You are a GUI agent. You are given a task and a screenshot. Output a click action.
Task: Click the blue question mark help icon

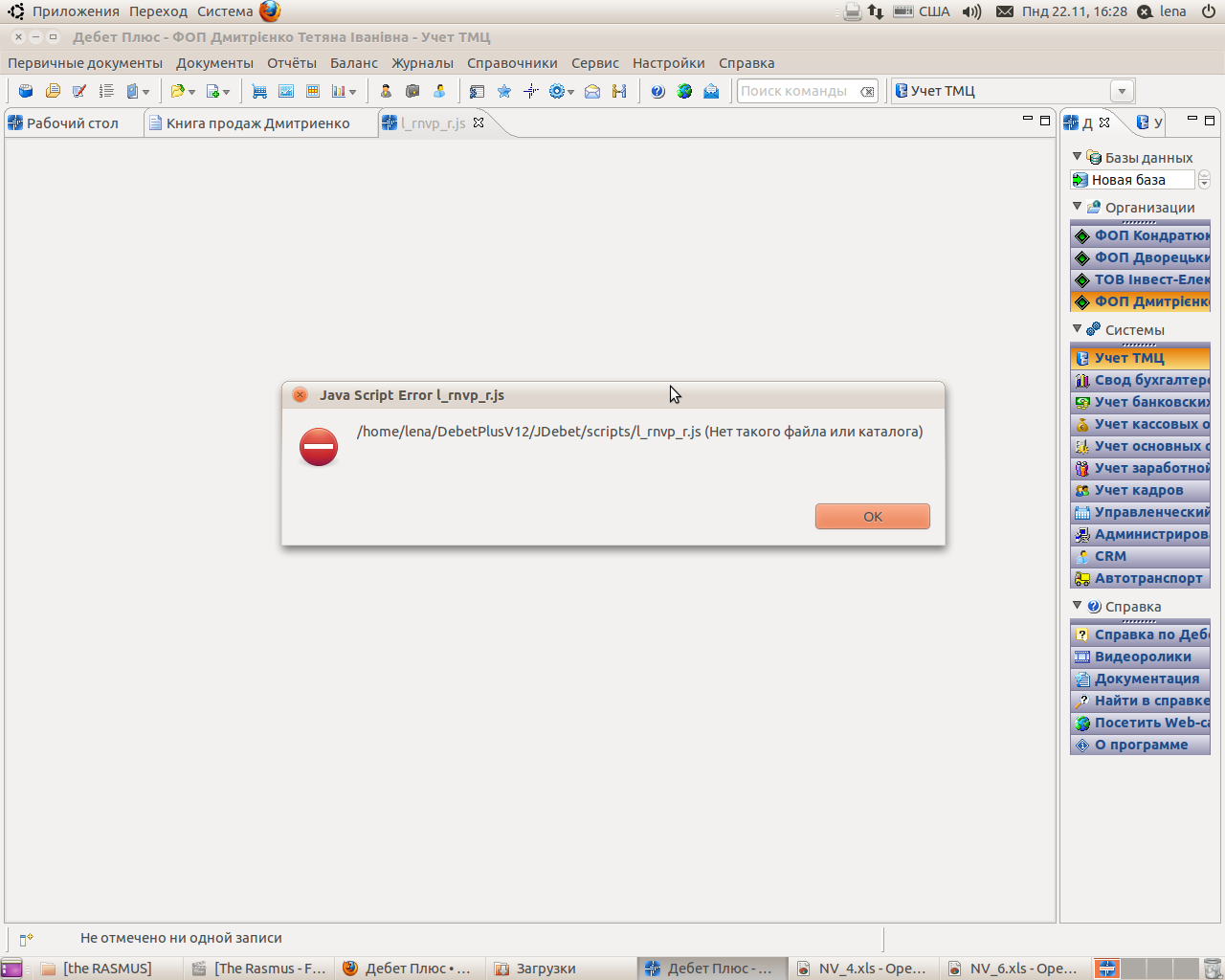[657, 91]
